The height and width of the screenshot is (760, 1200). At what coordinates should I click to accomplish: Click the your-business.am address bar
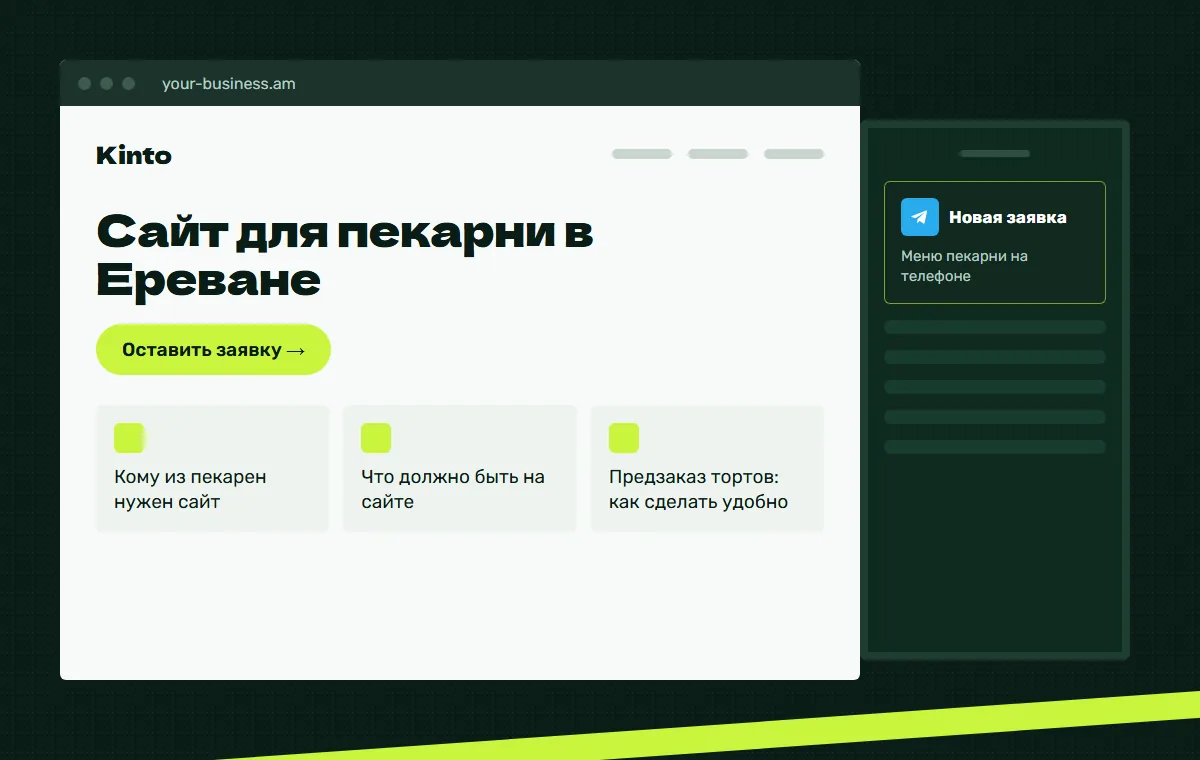[x=229, y=84]
